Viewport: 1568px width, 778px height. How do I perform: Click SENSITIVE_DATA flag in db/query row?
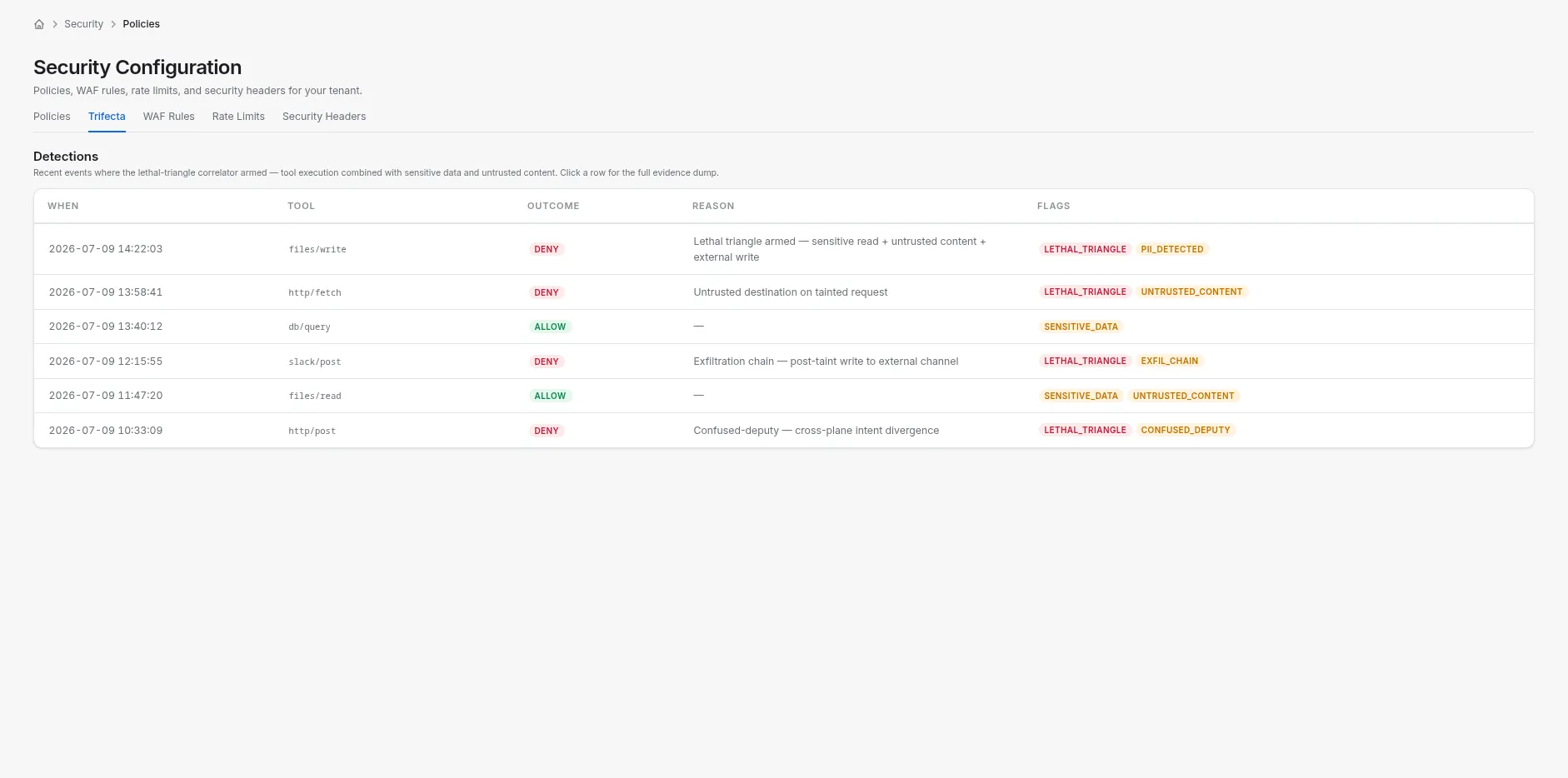pos(1081,327)
